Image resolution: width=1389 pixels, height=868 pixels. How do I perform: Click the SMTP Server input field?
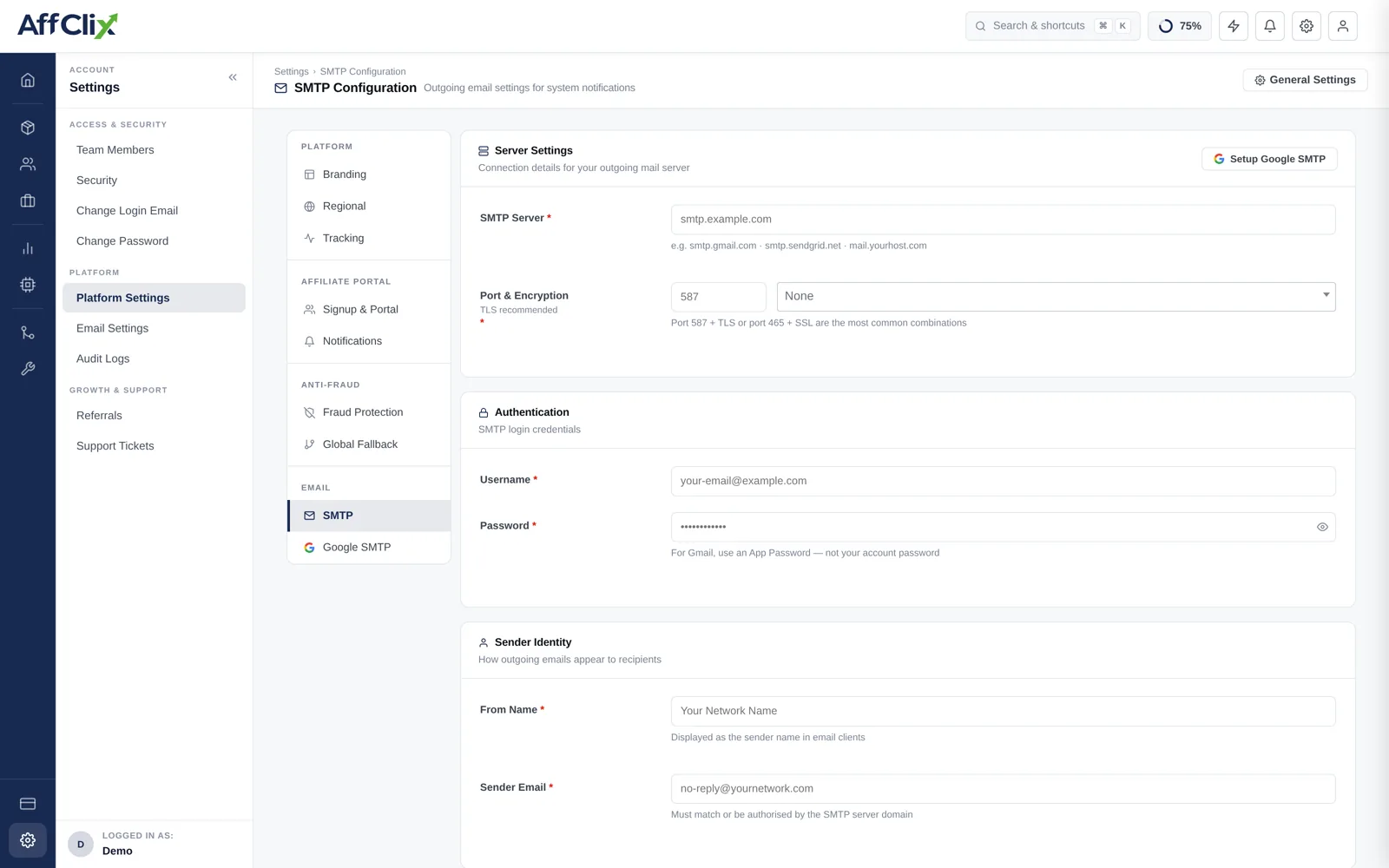coord(1003,220)
